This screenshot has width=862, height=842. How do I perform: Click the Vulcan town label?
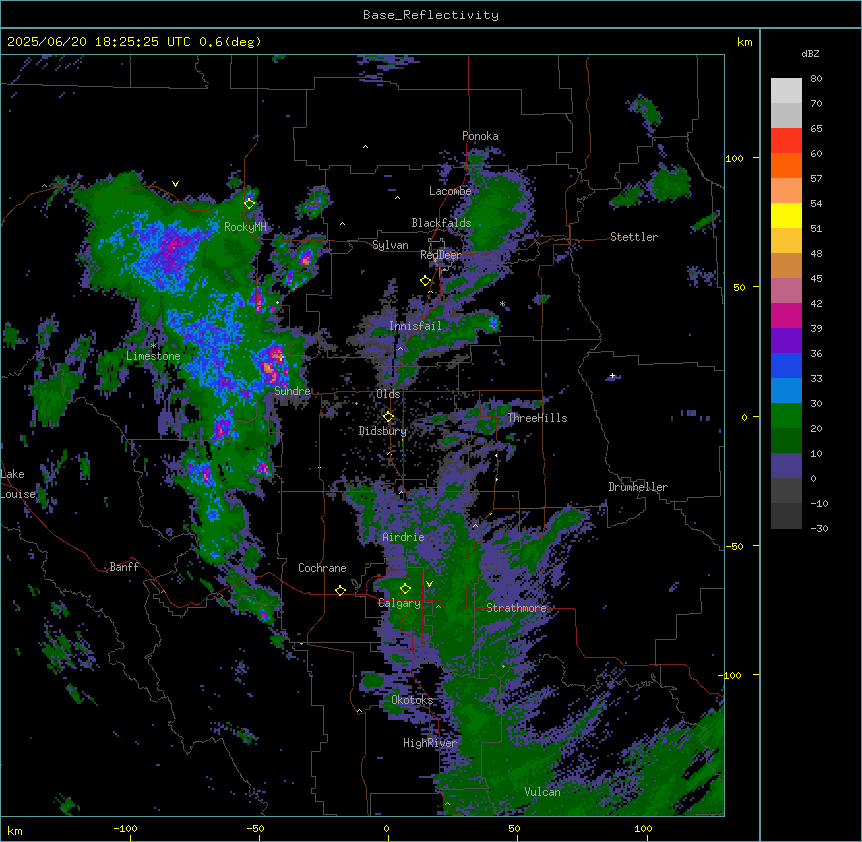tap(543, 792)
